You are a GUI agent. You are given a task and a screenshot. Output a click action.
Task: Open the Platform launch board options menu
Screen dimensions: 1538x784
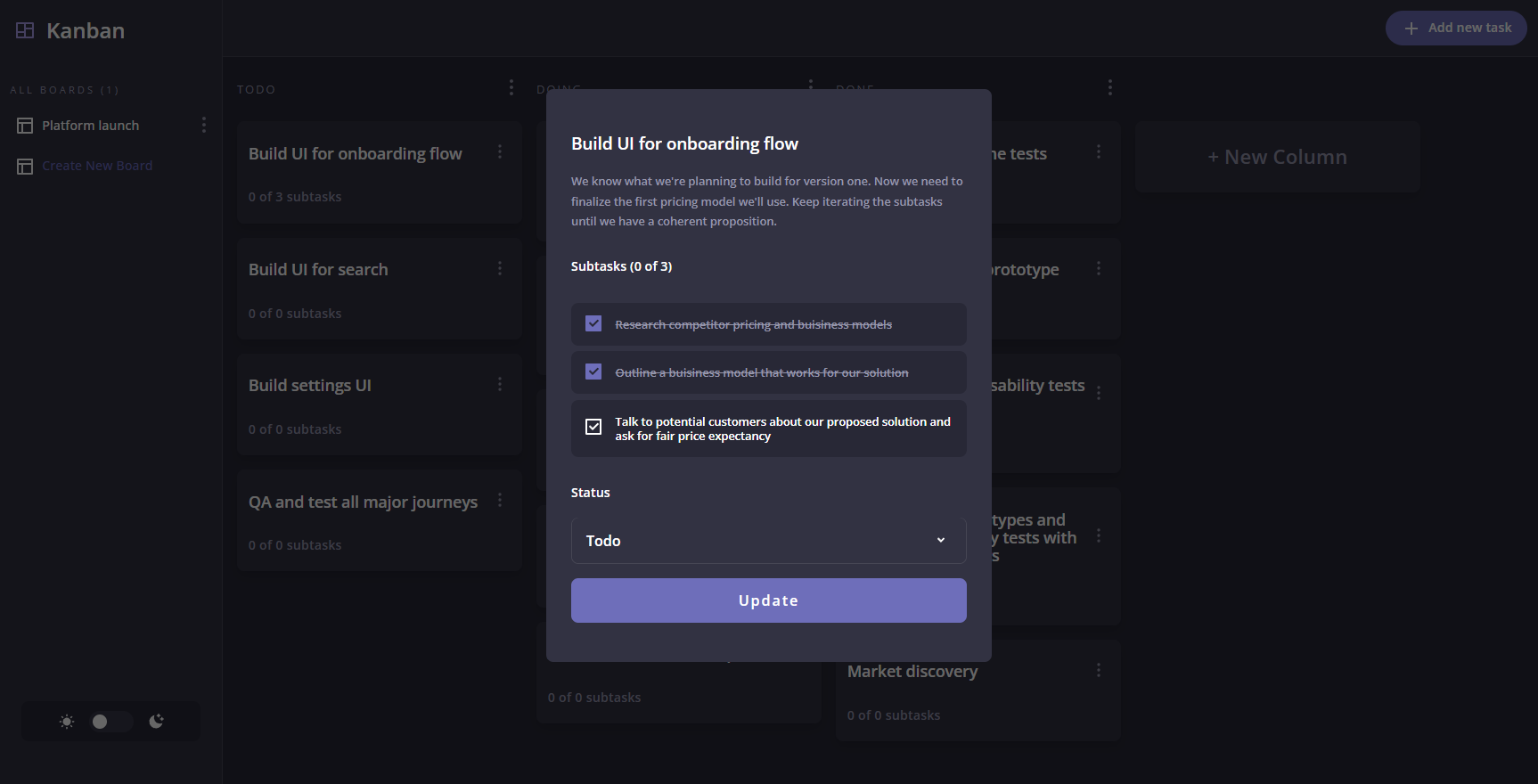[204, 125]
